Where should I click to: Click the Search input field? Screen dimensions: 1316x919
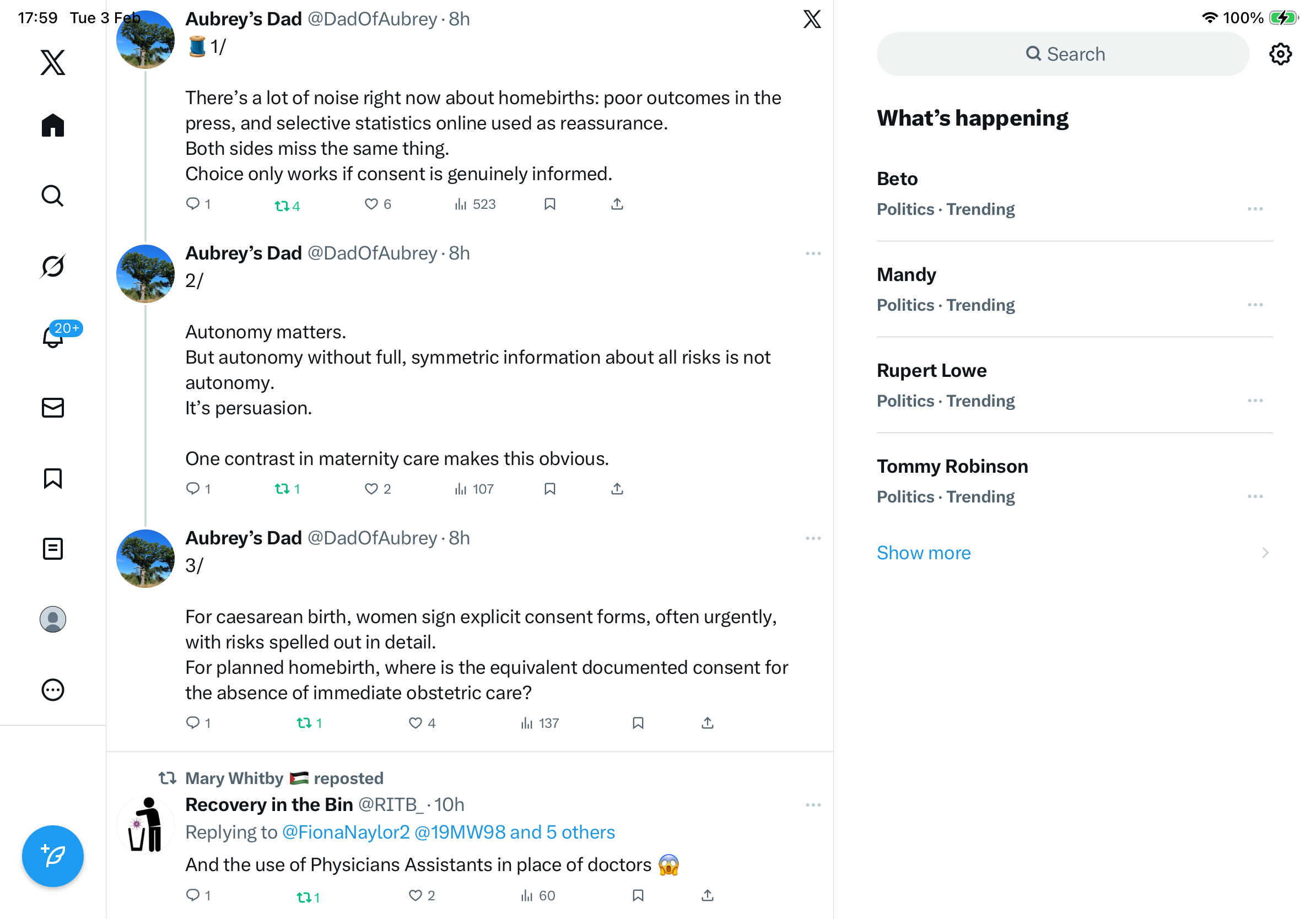pos(1062,55)
